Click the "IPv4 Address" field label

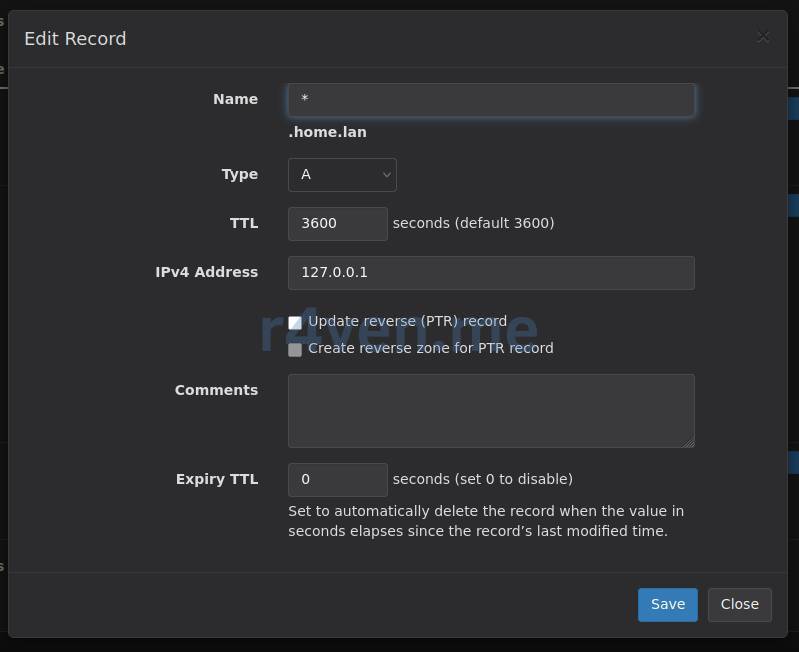tap(206, 272)
